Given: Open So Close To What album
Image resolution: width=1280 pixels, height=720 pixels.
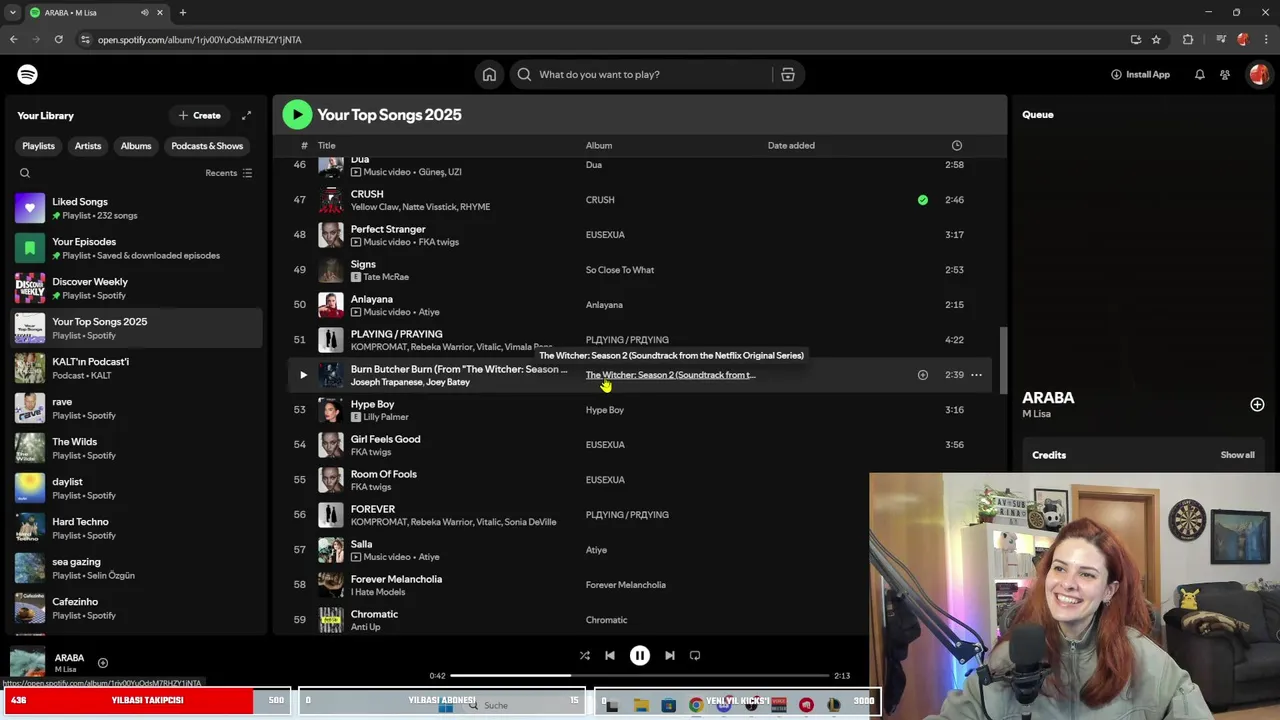Looking at the screenshot, I should tap(620, 270).
